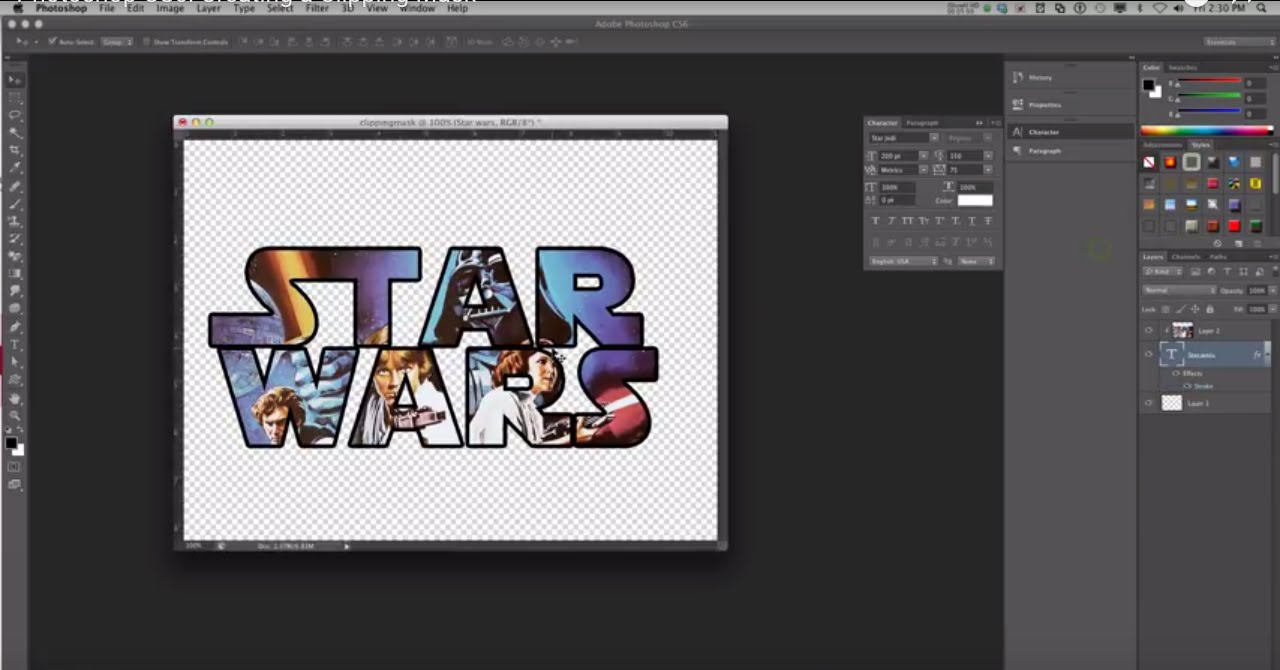
Task: Apply the red glossy style thumbnail
Action: point(1234,225)
